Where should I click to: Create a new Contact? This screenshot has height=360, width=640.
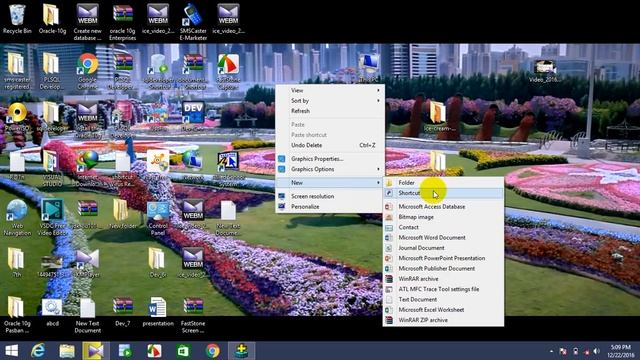coord(443,227)
